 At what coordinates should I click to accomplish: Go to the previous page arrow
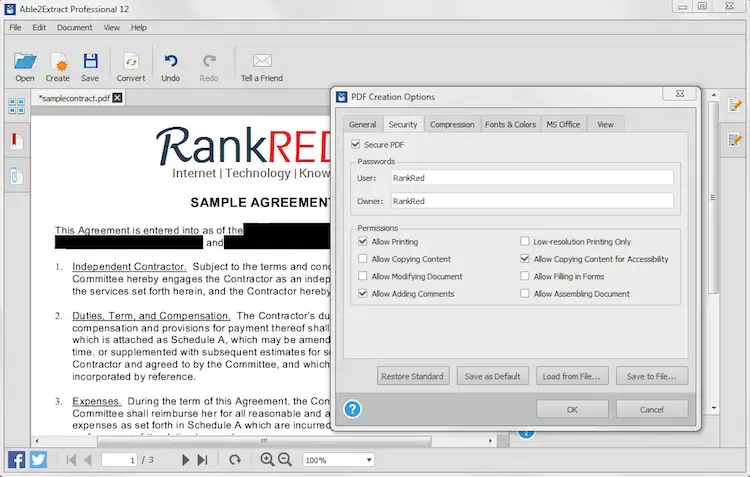click(88, 460)
